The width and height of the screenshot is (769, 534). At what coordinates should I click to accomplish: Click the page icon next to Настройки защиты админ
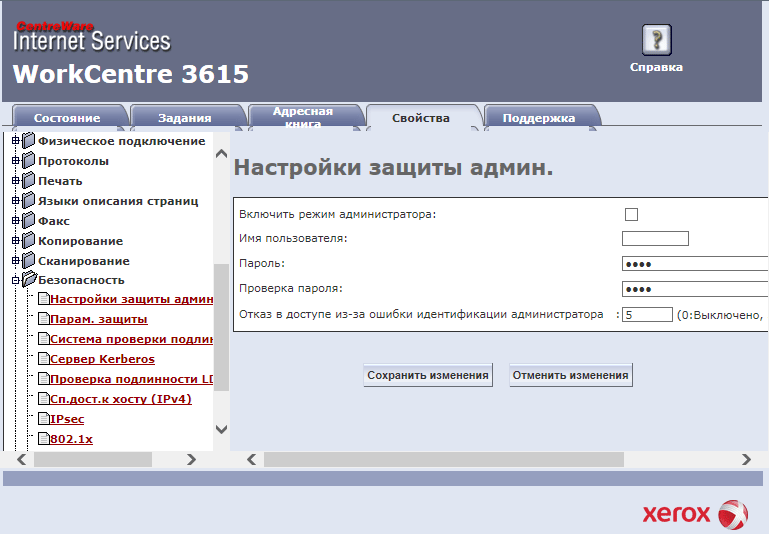click(44, 299)
